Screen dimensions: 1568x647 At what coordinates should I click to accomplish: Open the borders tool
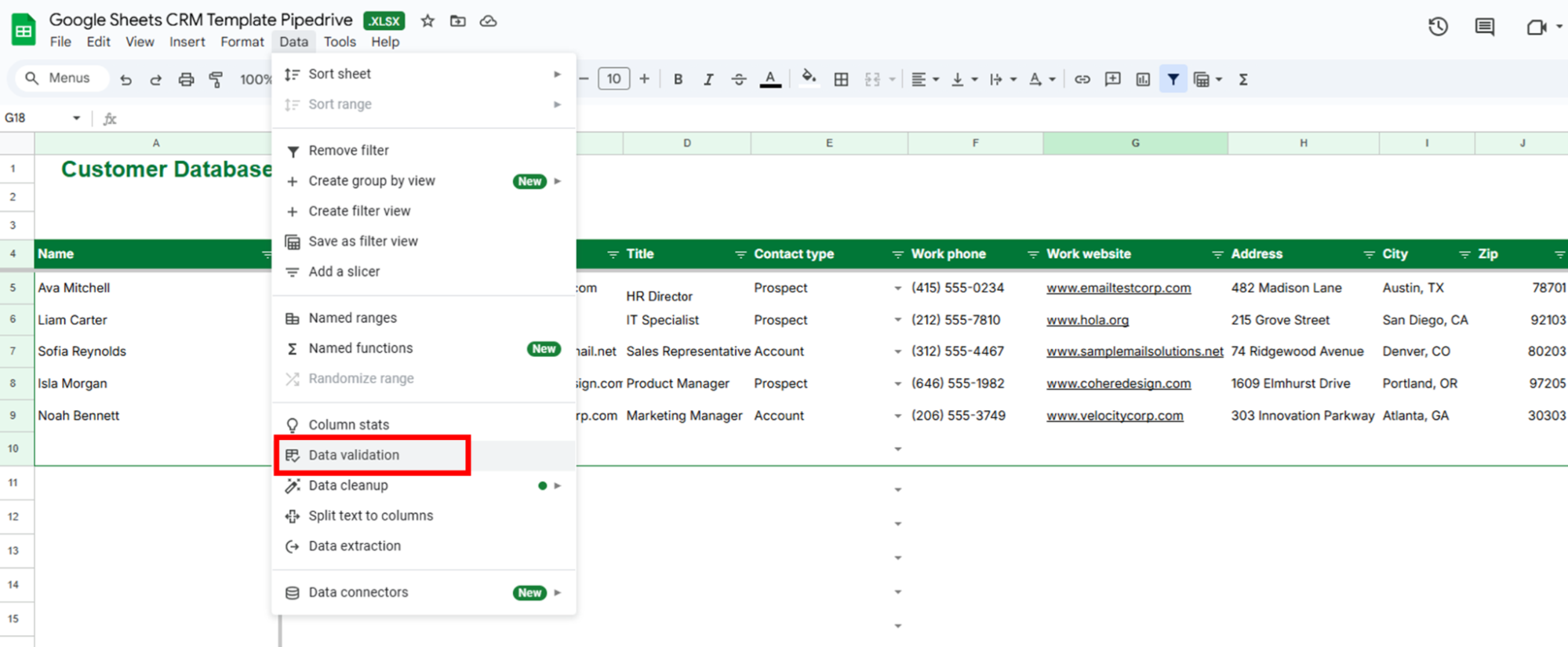841,79
